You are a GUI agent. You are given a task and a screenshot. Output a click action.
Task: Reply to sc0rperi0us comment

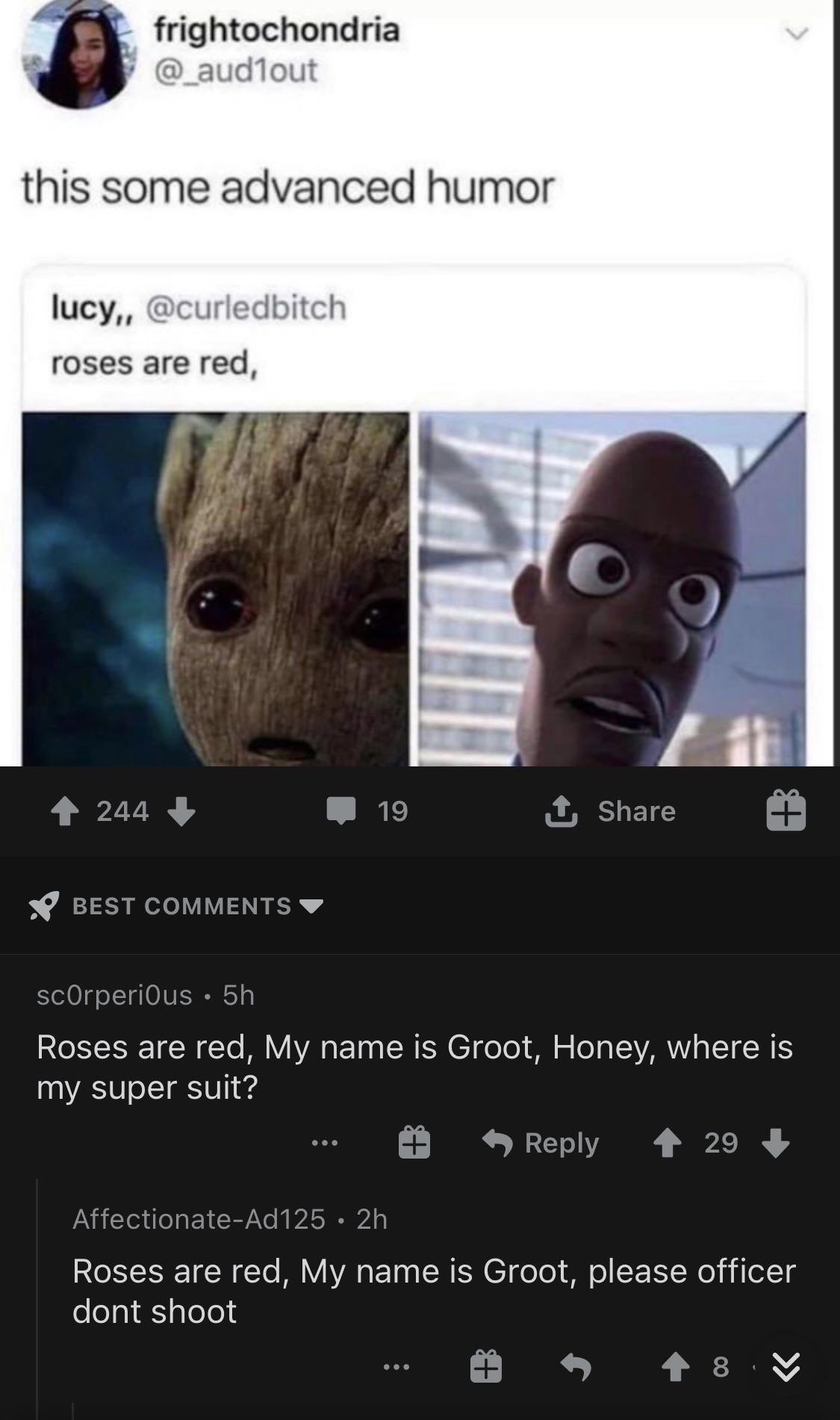pyautogui.click(x=541, y=1143)
